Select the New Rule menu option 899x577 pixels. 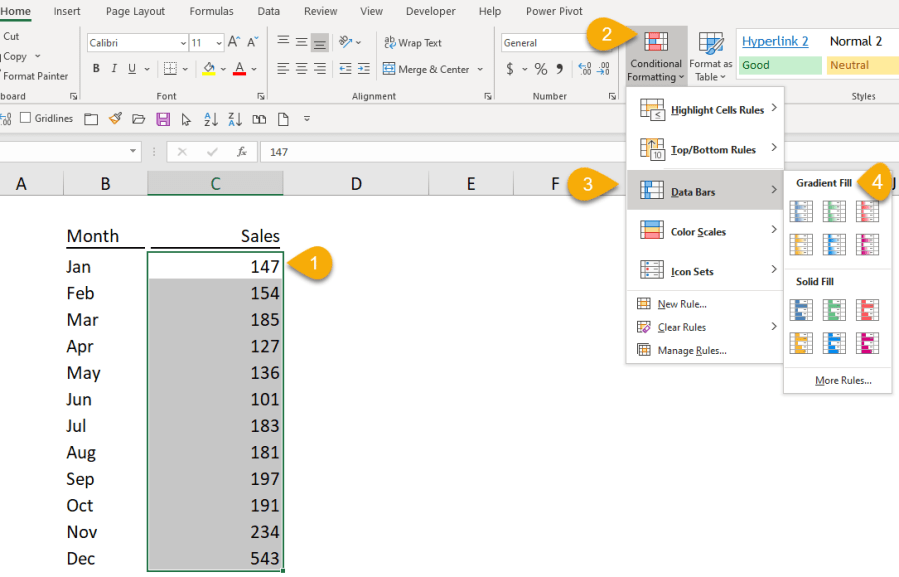(x=682, y=304)
